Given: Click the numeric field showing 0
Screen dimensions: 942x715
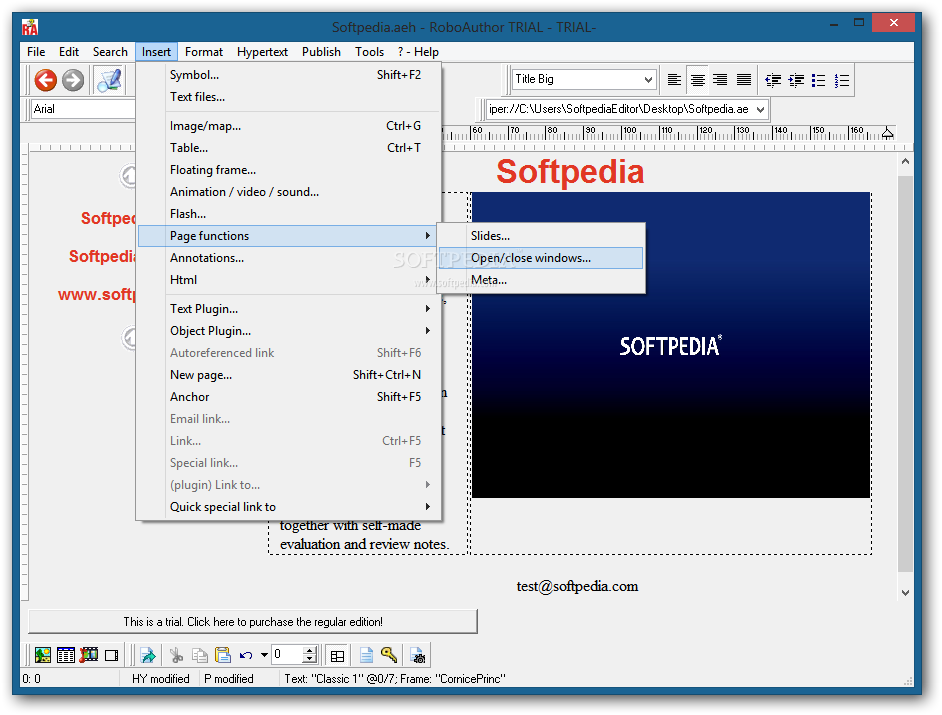Looking at the screenshot, I should [288, 654].
